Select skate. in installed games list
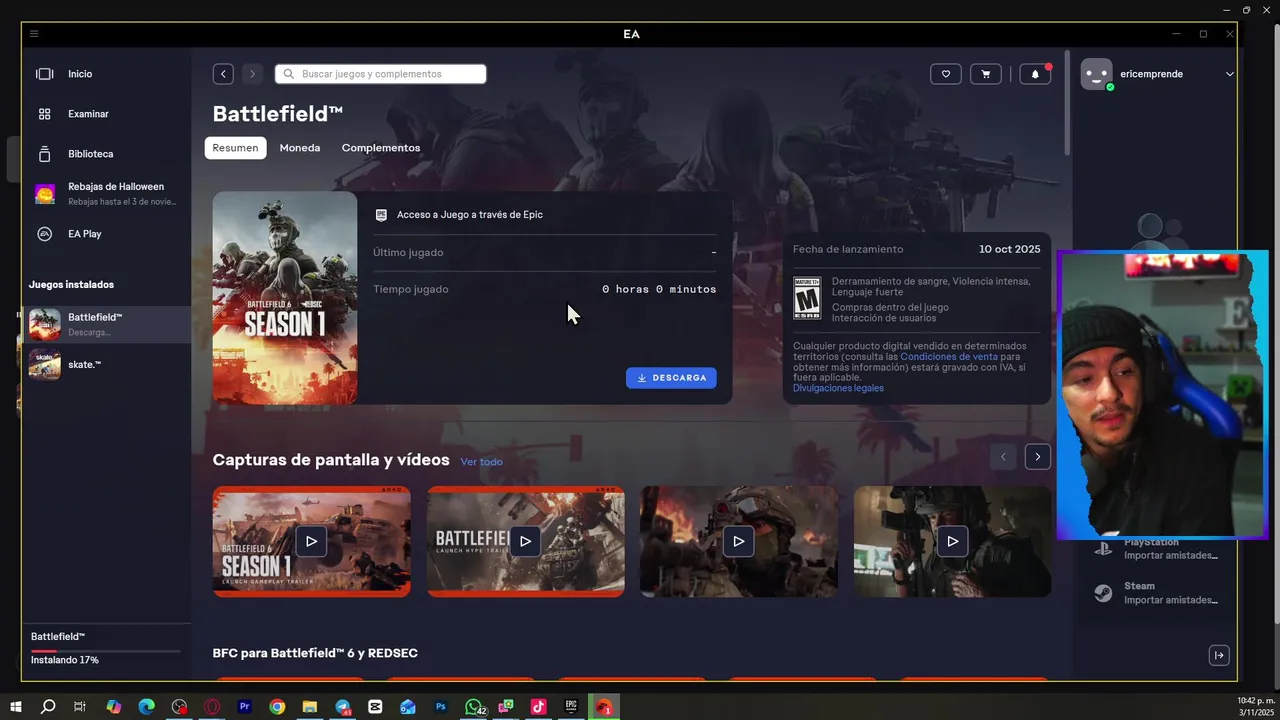The image size is (1280, 720). point(106,364)
